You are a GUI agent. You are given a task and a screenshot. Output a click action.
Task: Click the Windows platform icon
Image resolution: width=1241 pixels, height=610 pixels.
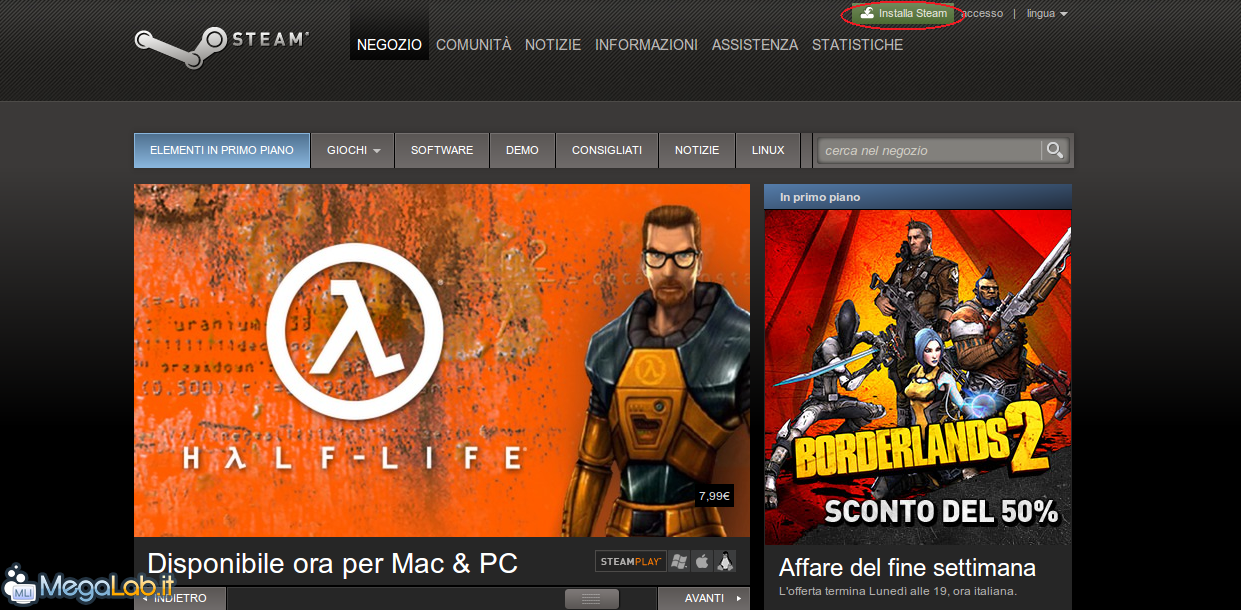(679, 561)
